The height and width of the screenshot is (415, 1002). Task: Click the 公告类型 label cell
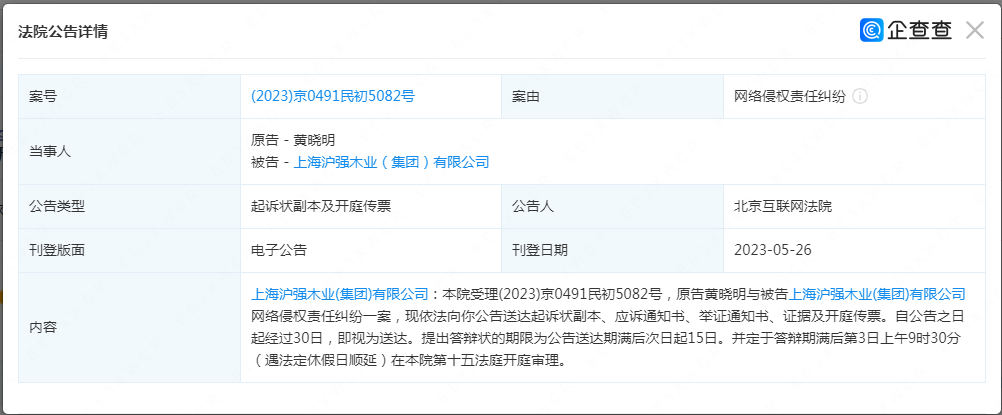(57, 206)
